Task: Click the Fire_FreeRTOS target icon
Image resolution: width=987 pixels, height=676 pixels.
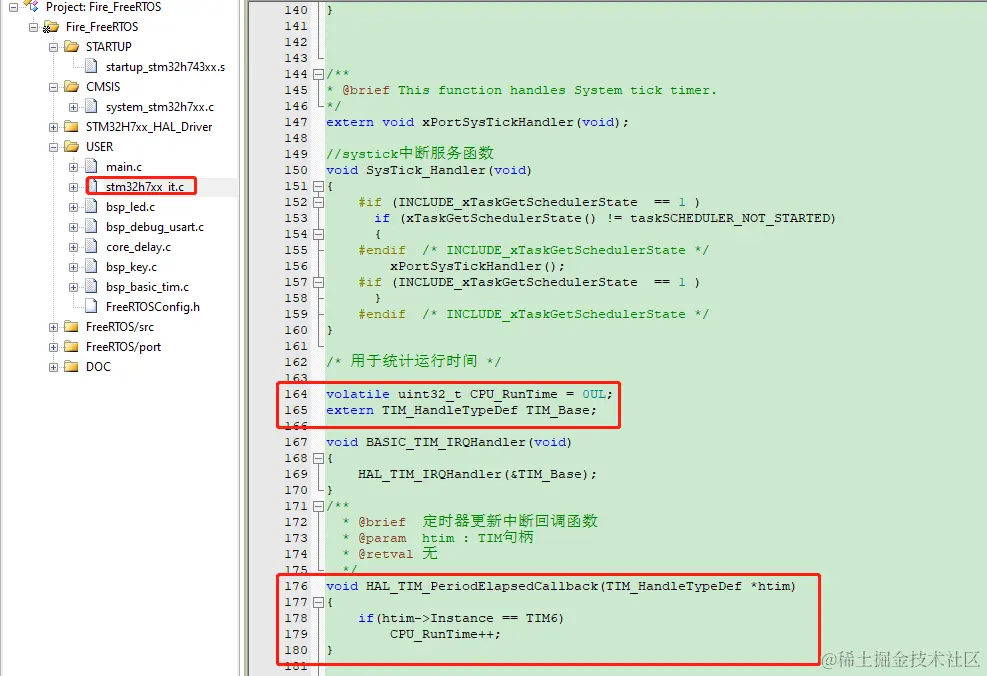Action: pyautogui.click(x=51, y=27)
